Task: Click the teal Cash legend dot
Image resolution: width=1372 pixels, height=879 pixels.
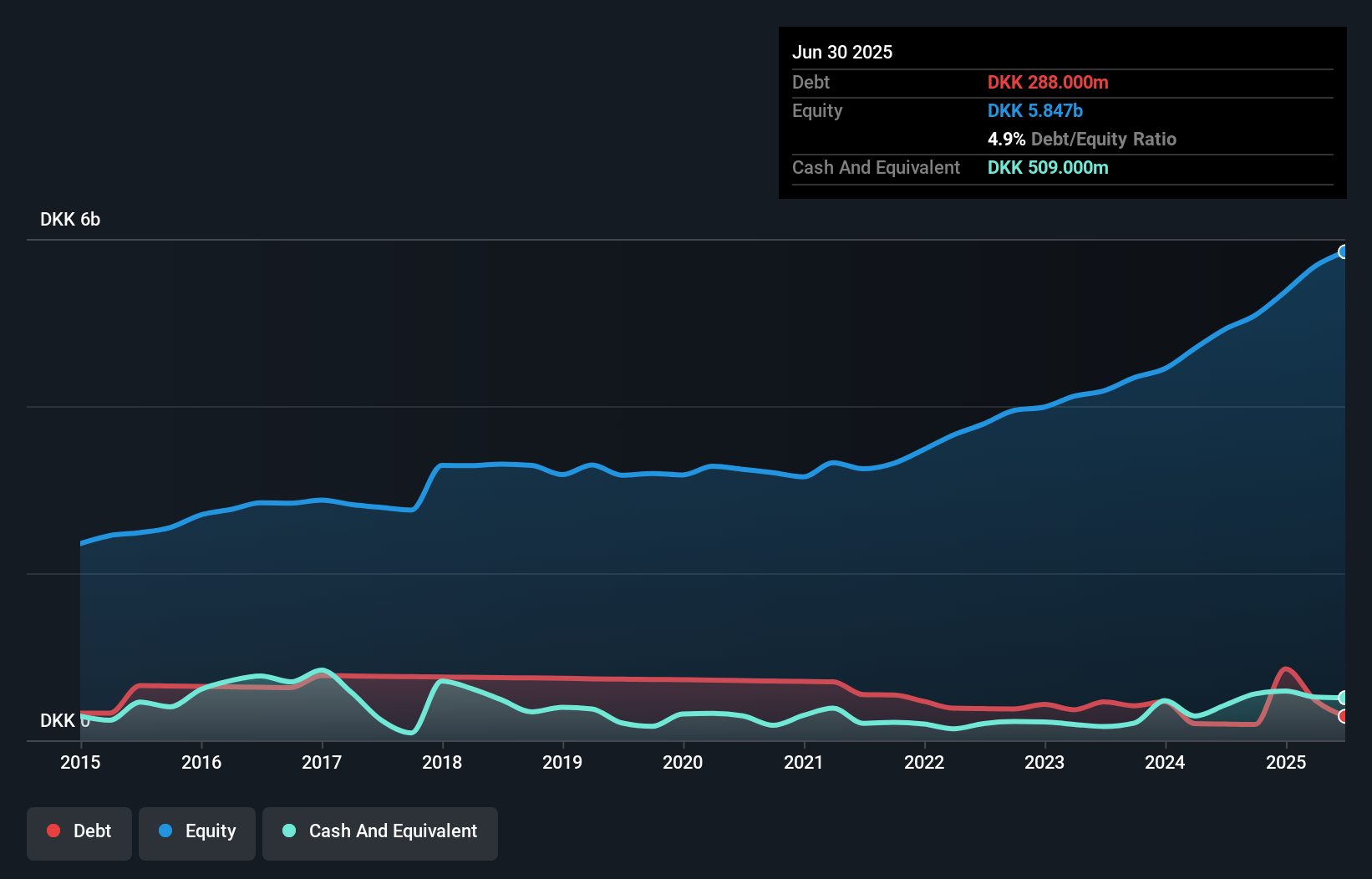Action: coord(289,831)
